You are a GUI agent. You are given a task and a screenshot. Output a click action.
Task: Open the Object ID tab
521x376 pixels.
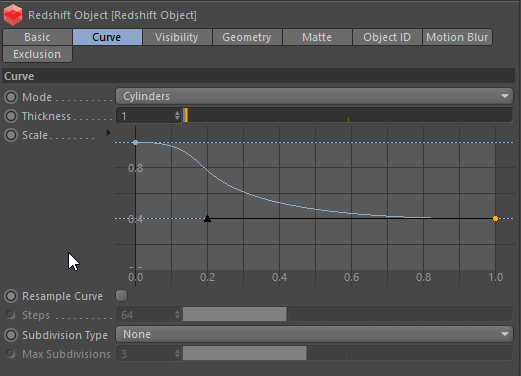pos(387,37)
